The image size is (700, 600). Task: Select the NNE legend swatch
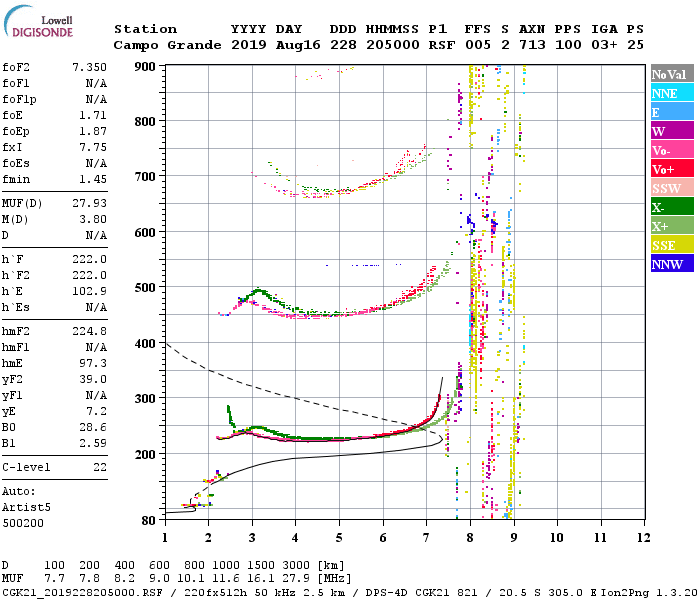click(672, 93)
